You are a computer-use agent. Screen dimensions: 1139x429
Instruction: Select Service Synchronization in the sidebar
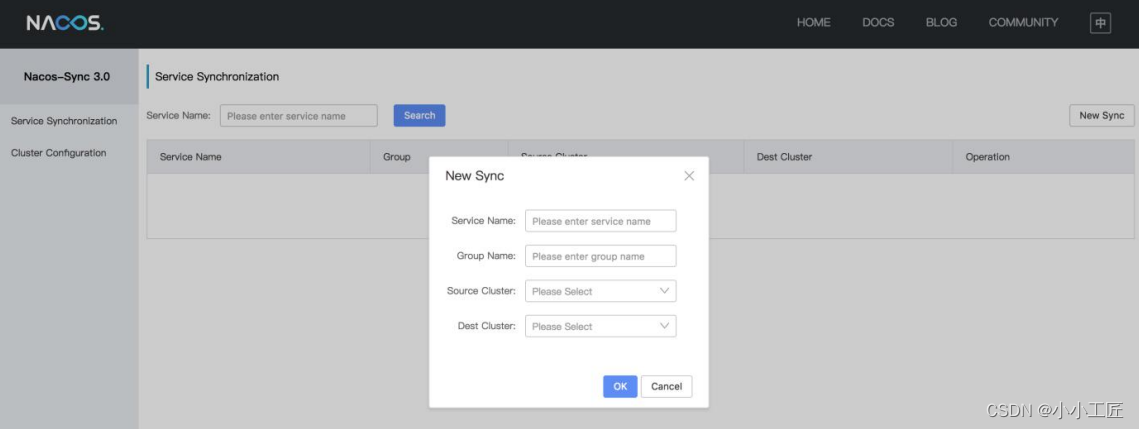click(64, 121)
